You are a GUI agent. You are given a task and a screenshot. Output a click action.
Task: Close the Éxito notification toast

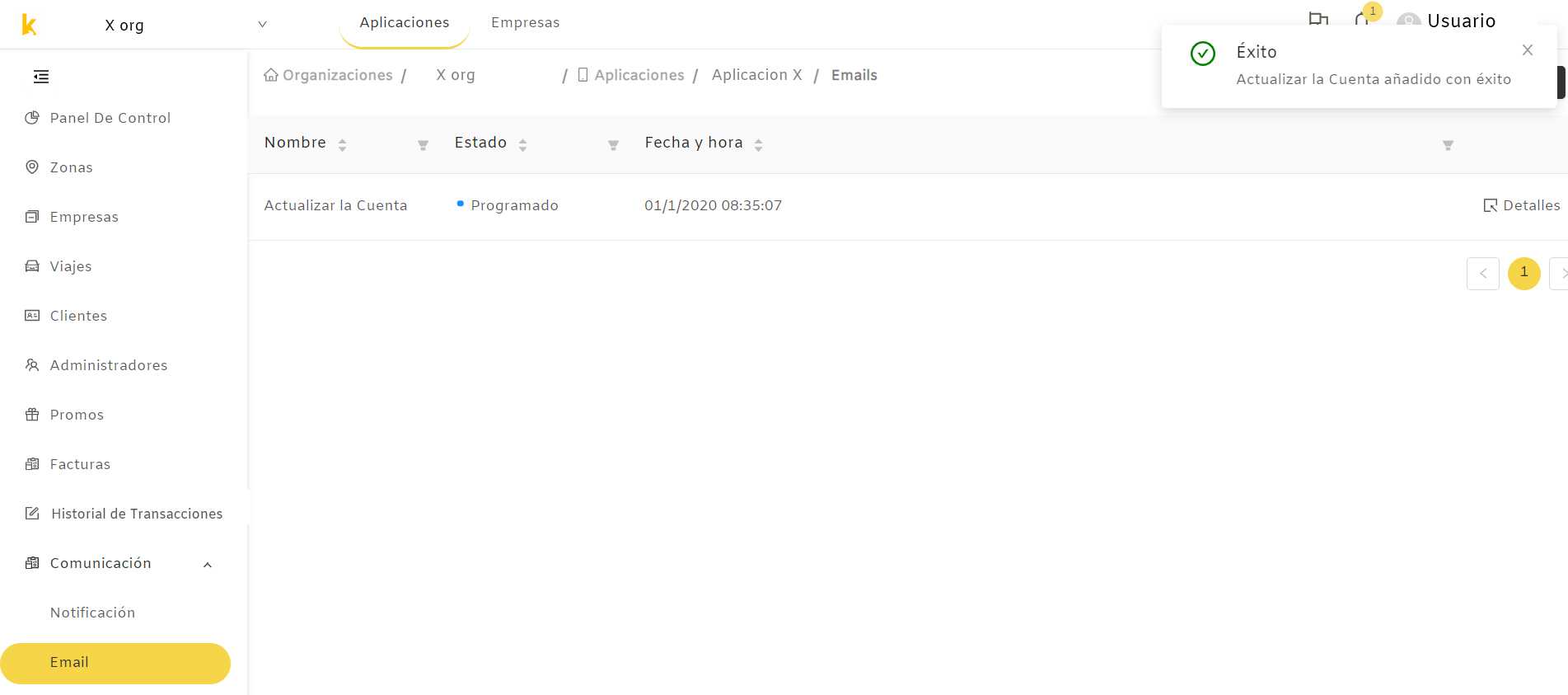(x=1528, y=50)
